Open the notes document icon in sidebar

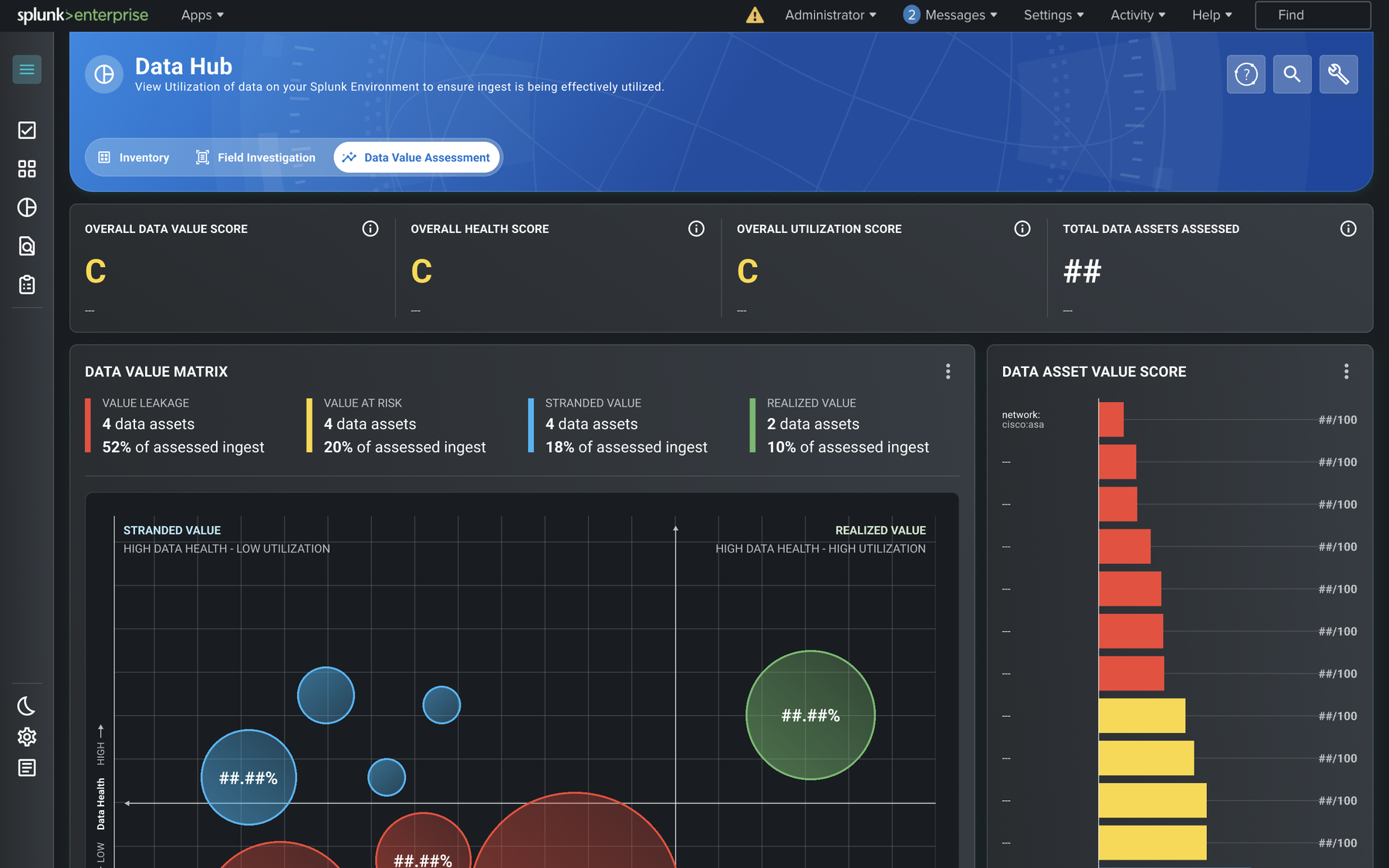(x=27, y=768)
